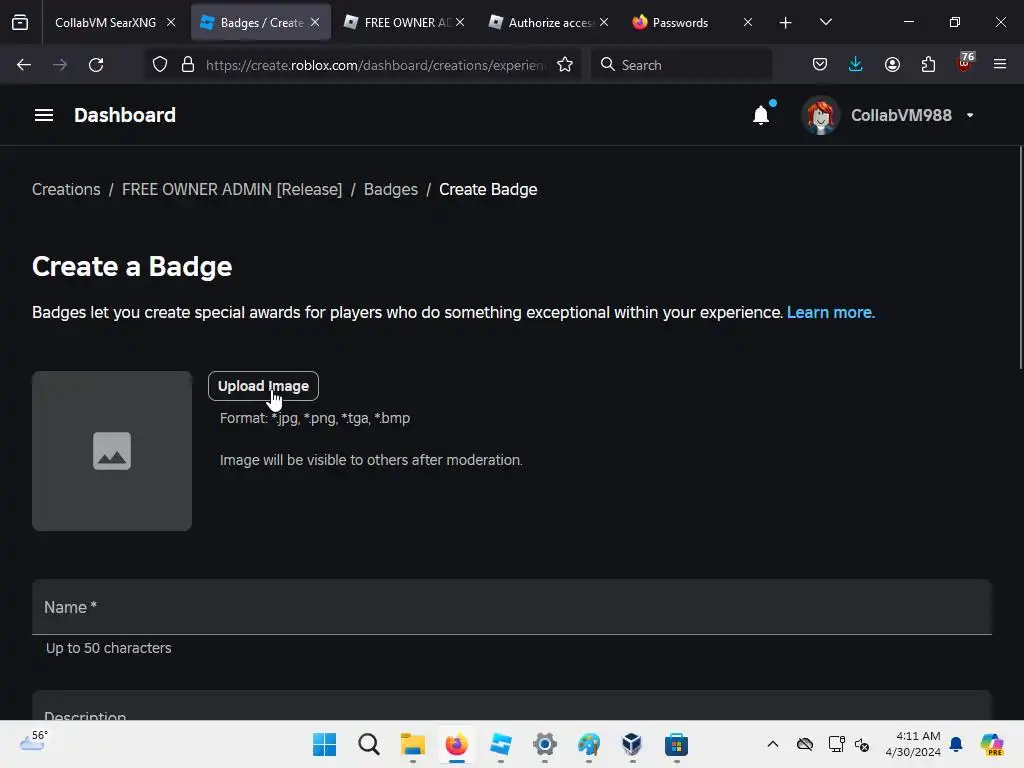The width and height of the screenshot is (1024, 768).
Task: Open Roblox Studio from taskbar
Action: click(501, 744)
